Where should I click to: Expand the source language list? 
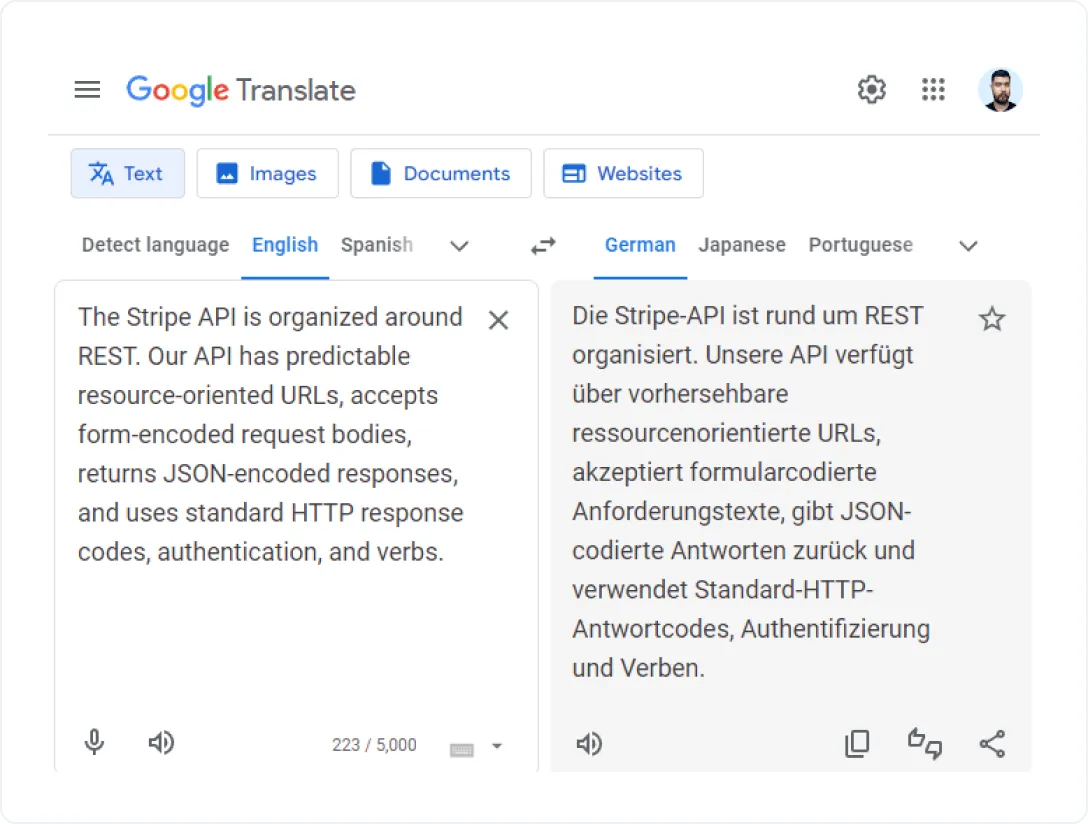(459, 246)
